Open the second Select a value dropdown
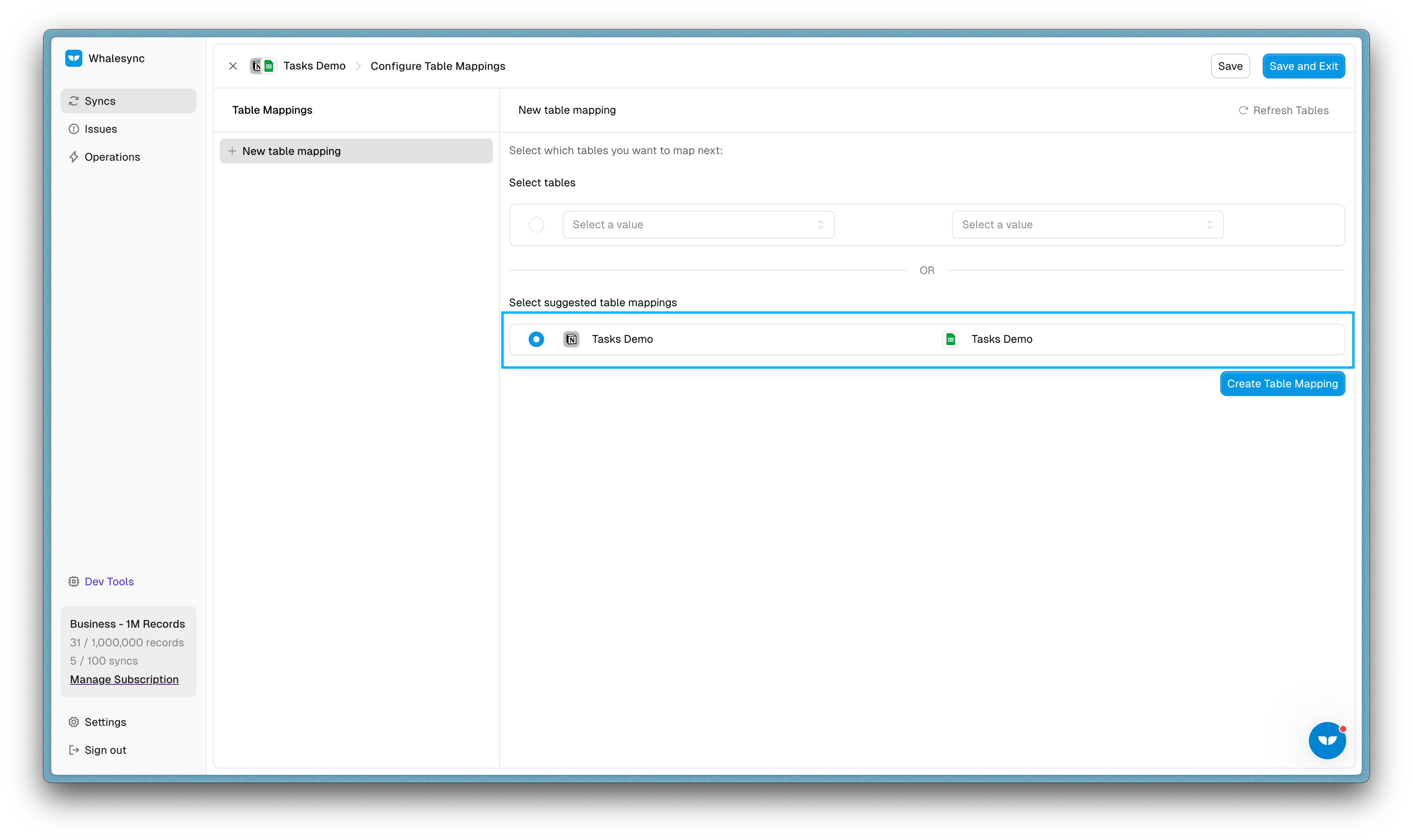This screenshot has height=840, width=1413. coord(1087,225)
